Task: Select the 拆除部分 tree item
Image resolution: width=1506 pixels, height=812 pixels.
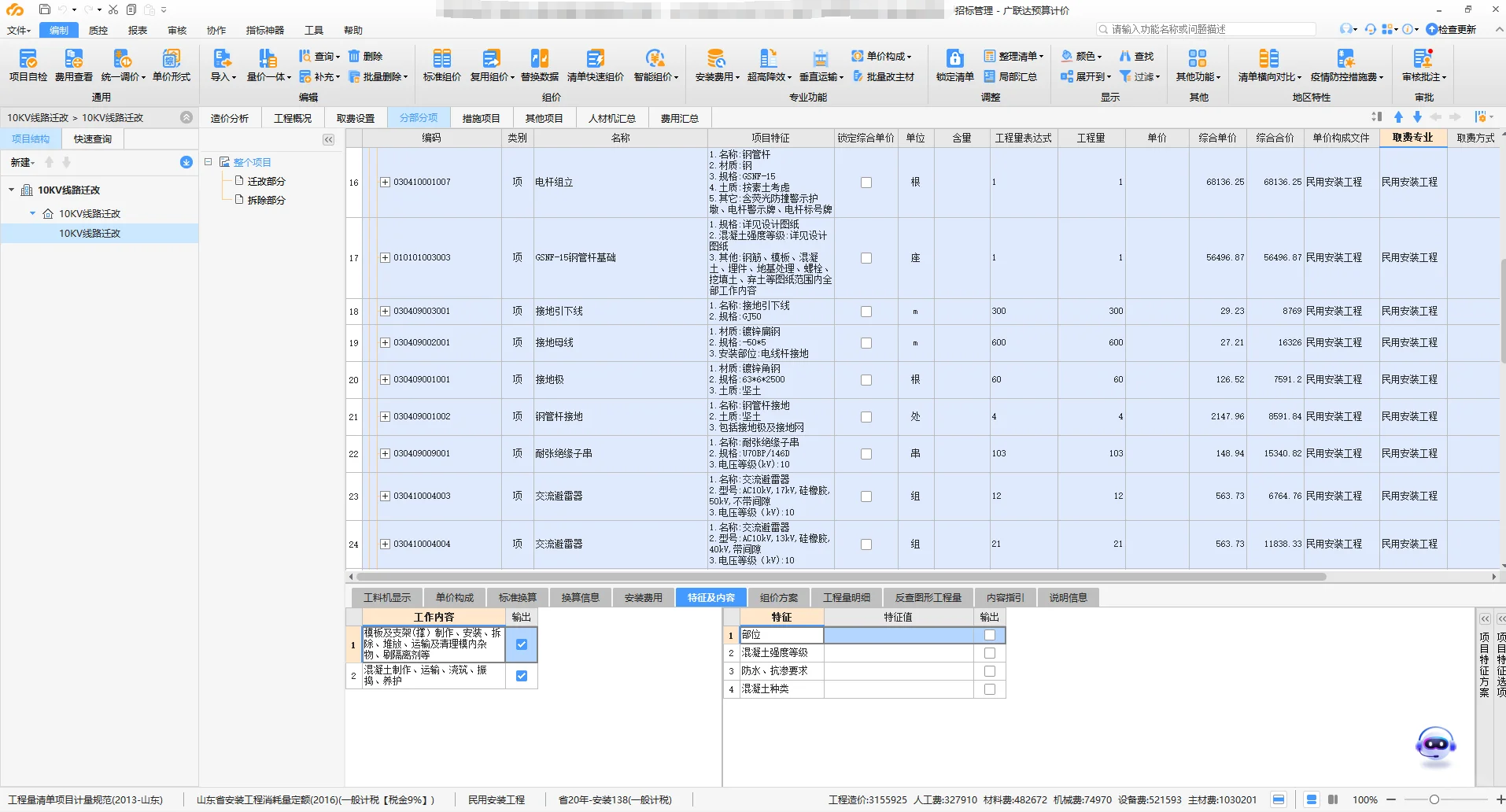Action: (266, 201)
